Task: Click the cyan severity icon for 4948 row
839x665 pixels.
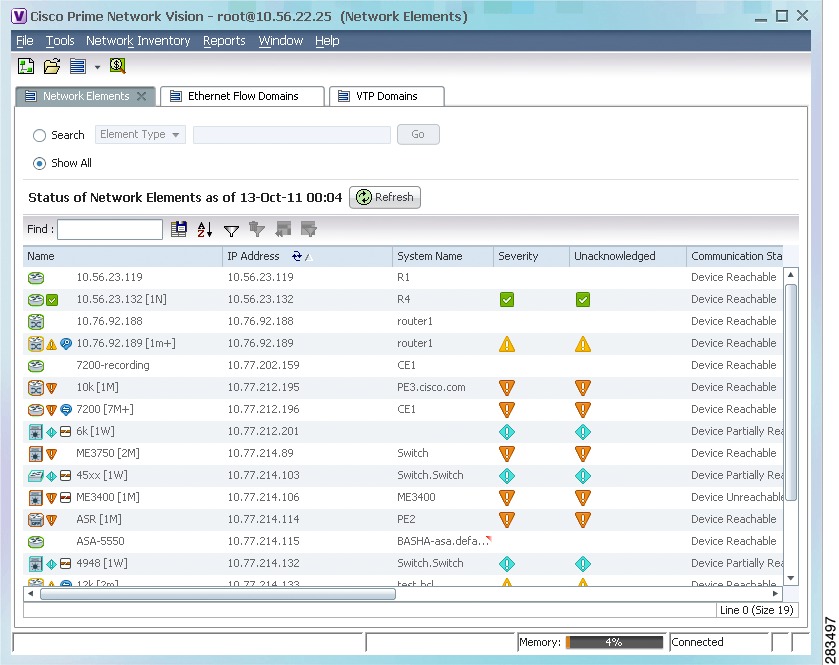Action: pos(507,563)
